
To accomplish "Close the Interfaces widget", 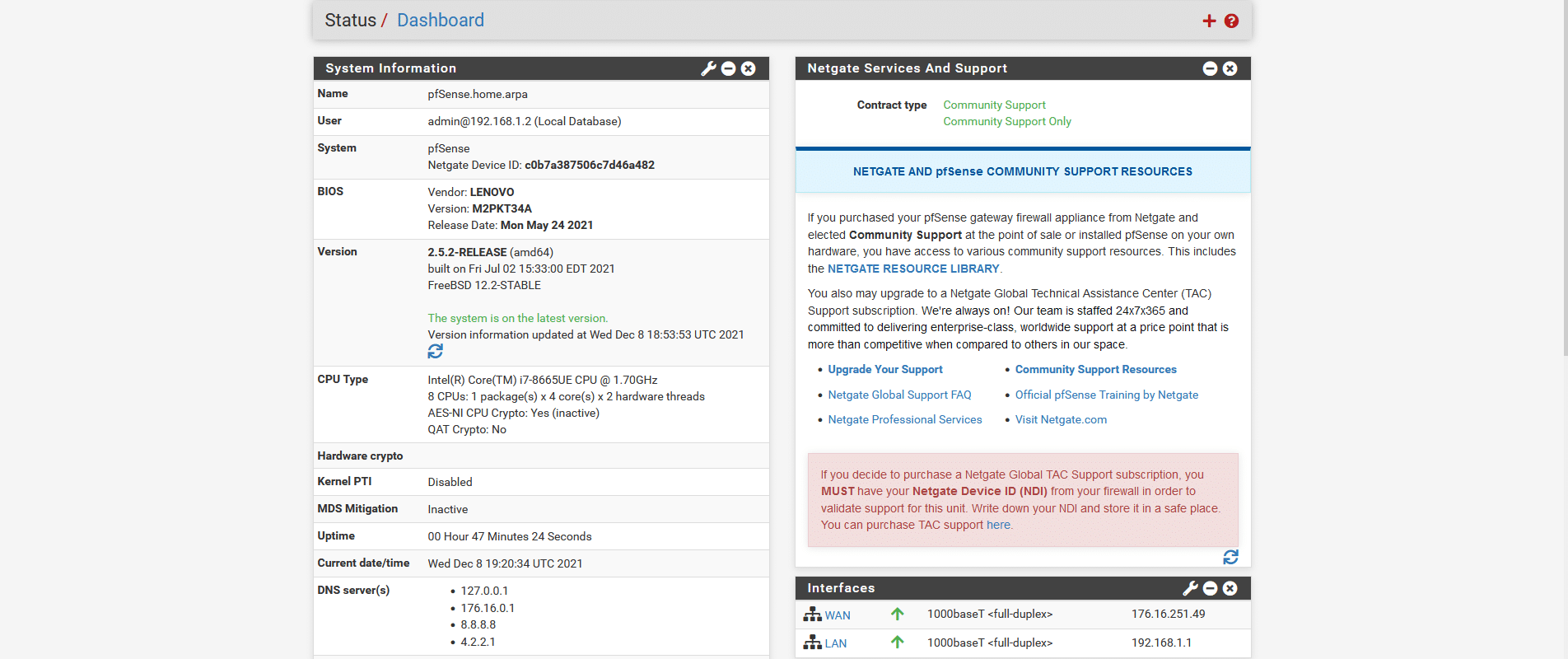I will [x=1230, y=588].
